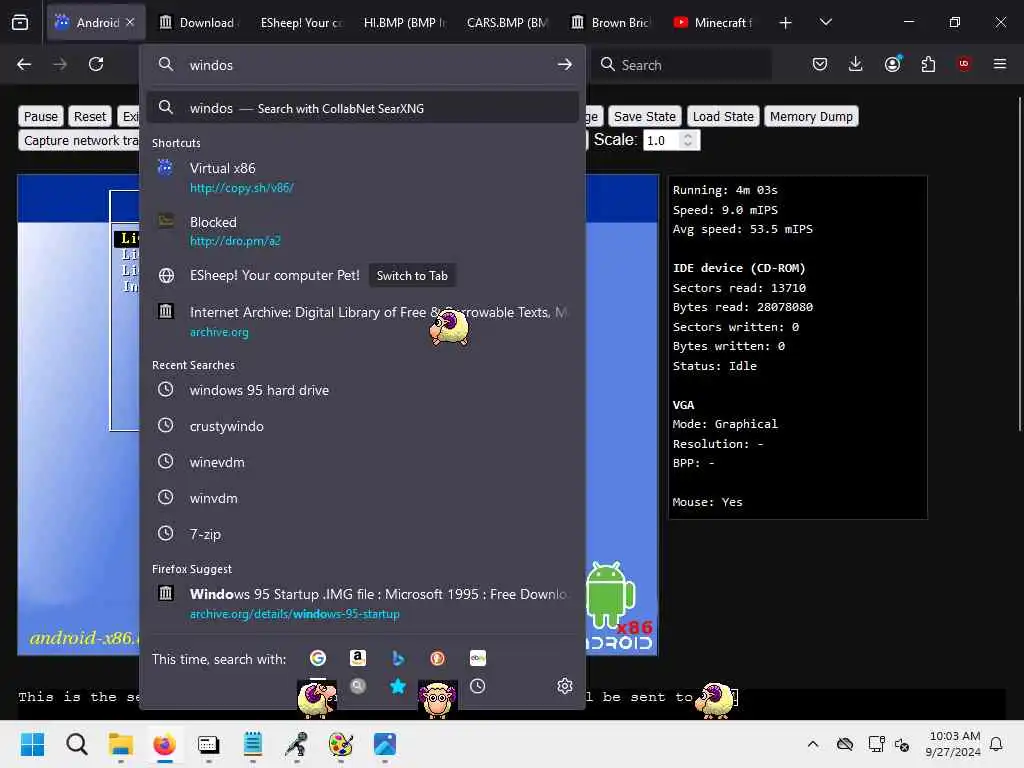Viewport: 1024px width, 768px height.
Task: Switch to the HI.BMP tab
Action: coord(404,22)
